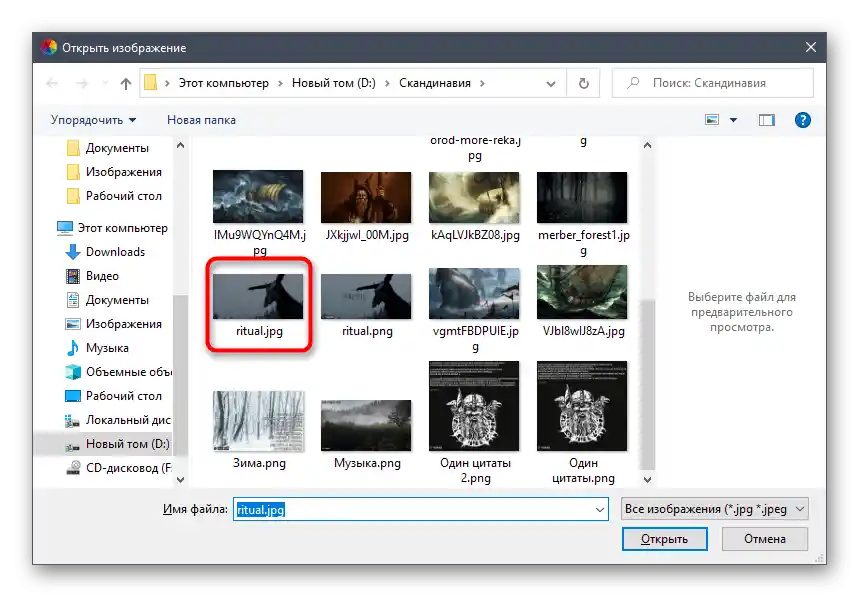The width and height of the screenshot is (859, 597).
Task: Select Музыка folder in sidebar
Action: point(107,348)
